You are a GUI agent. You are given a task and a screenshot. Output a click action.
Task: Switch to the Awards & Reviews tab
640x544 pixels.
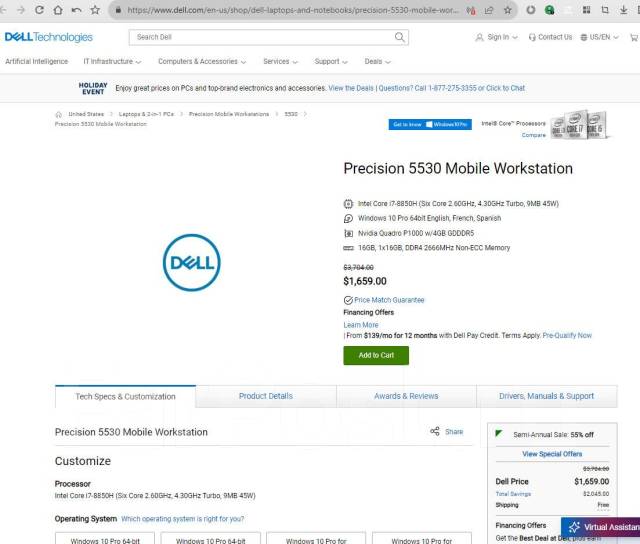pos(406,396)
